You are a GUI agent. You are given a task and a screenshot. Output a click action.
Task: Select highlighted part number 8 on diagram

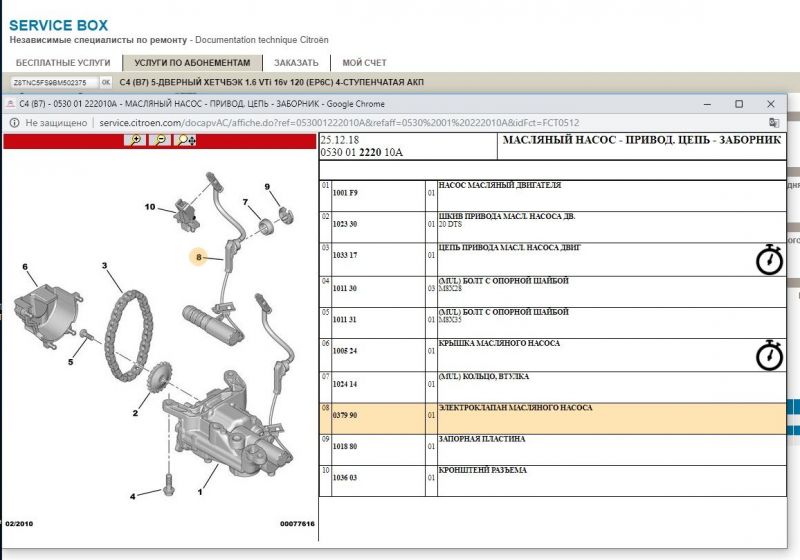pos(199,257)
